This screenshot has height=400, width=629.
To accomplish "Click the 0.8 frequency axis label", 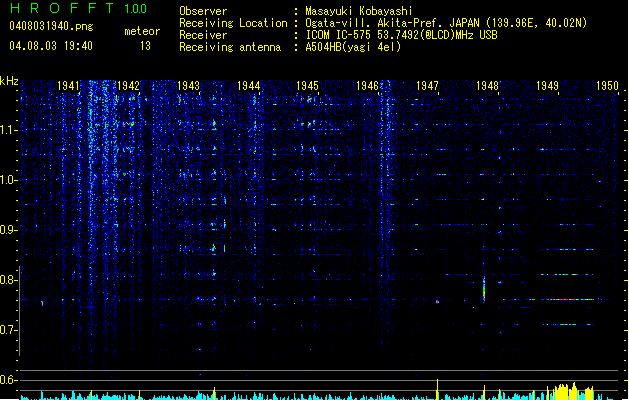I will (x=8, y=280).
